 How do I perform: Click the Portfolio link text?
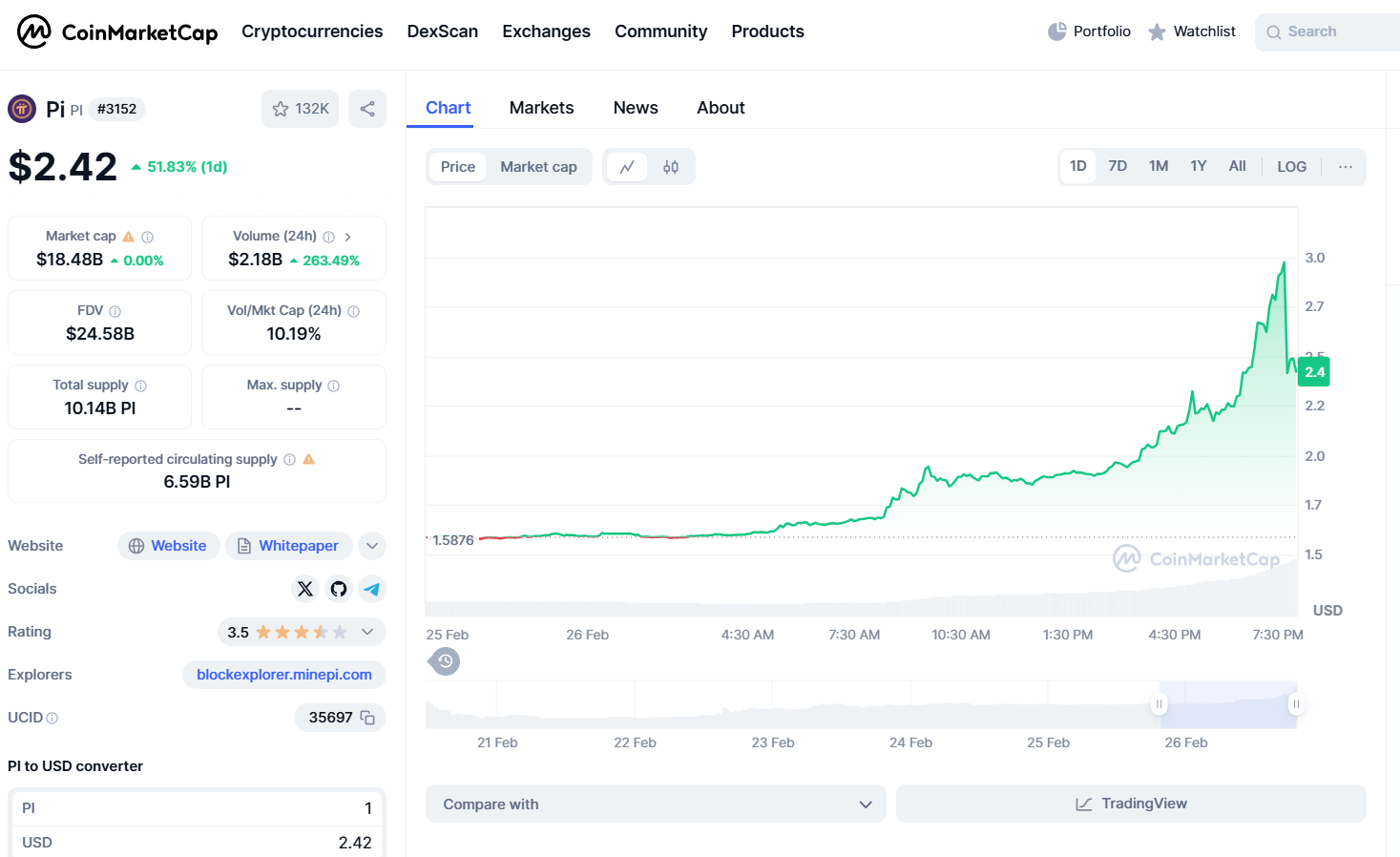(x=1102, y=31)
